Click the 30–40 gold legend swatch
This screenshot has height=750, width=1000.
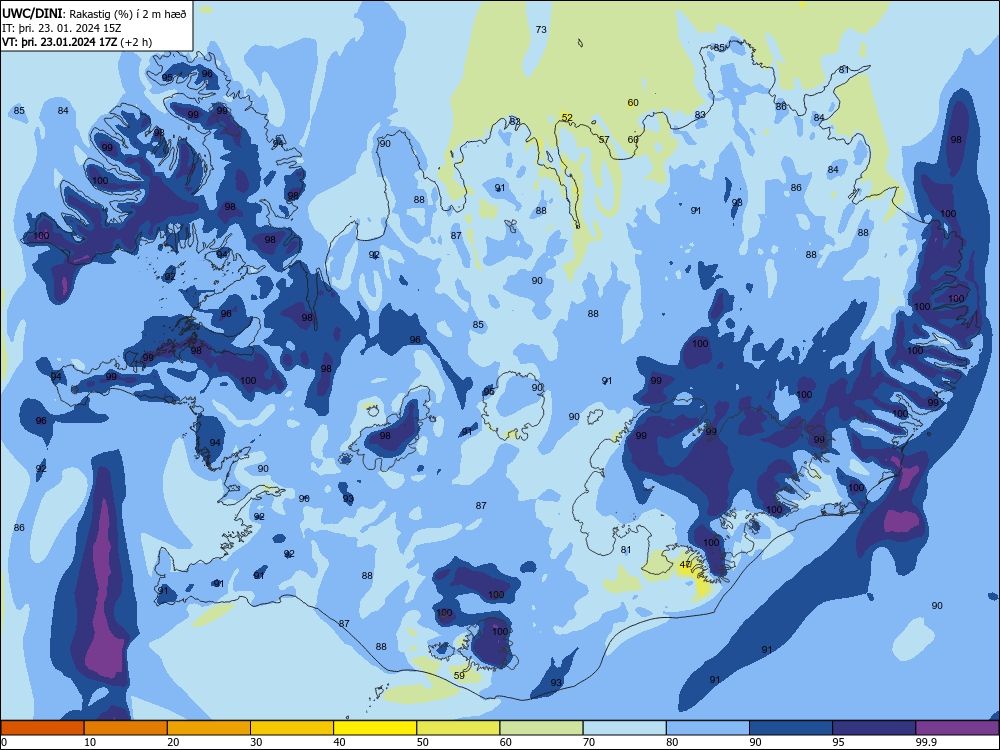point(292,728)
